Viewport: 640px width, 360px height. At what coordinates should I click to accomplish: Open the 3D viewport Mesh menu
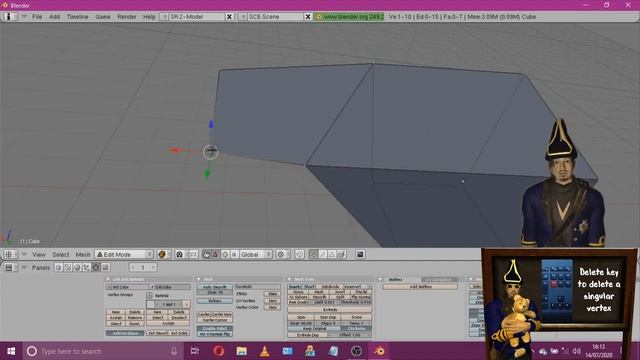click(x=83, y=254)
